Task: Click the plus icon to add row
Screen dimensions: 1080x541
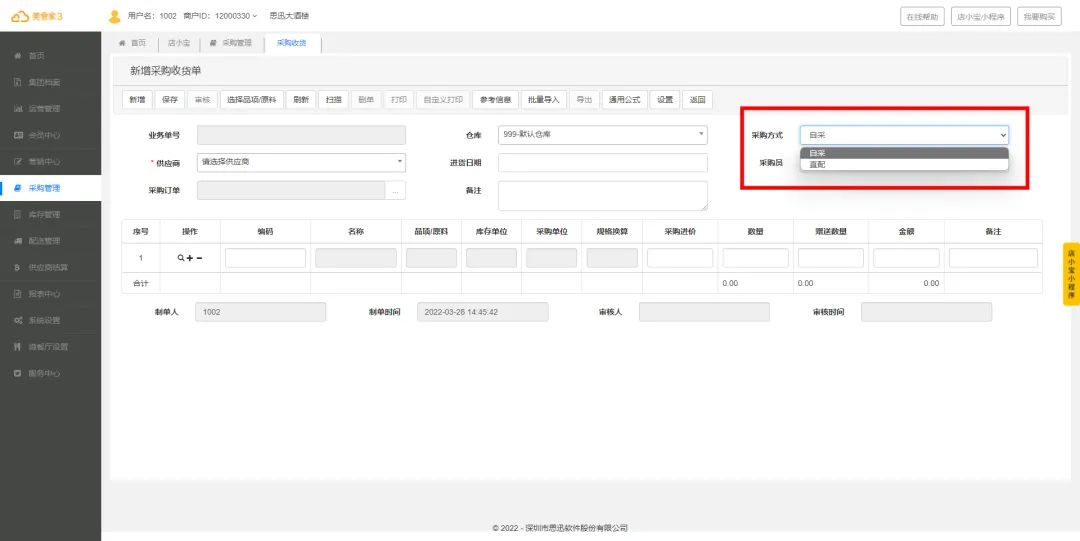Action: 190,258
